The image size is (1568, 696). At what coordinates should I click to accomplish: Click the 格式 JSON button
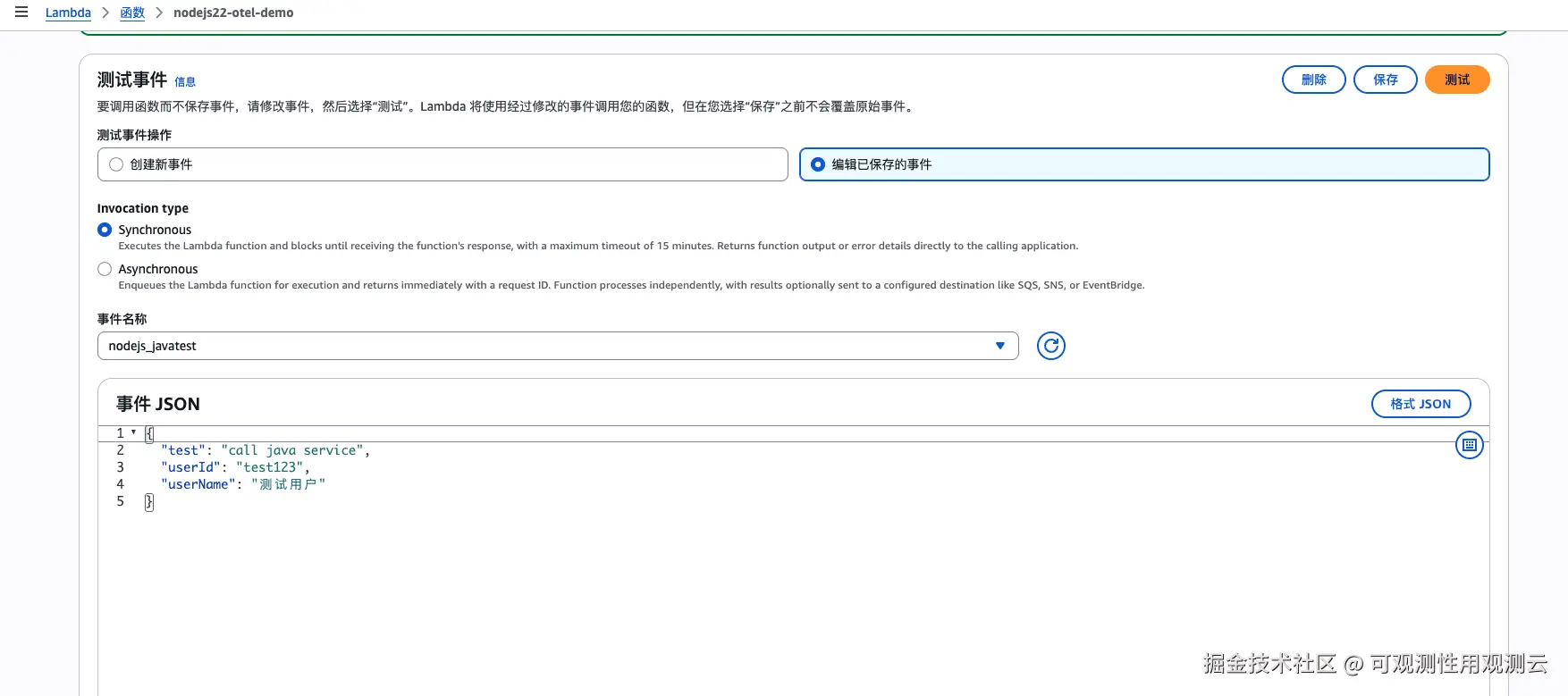[x=1421, y=404]
